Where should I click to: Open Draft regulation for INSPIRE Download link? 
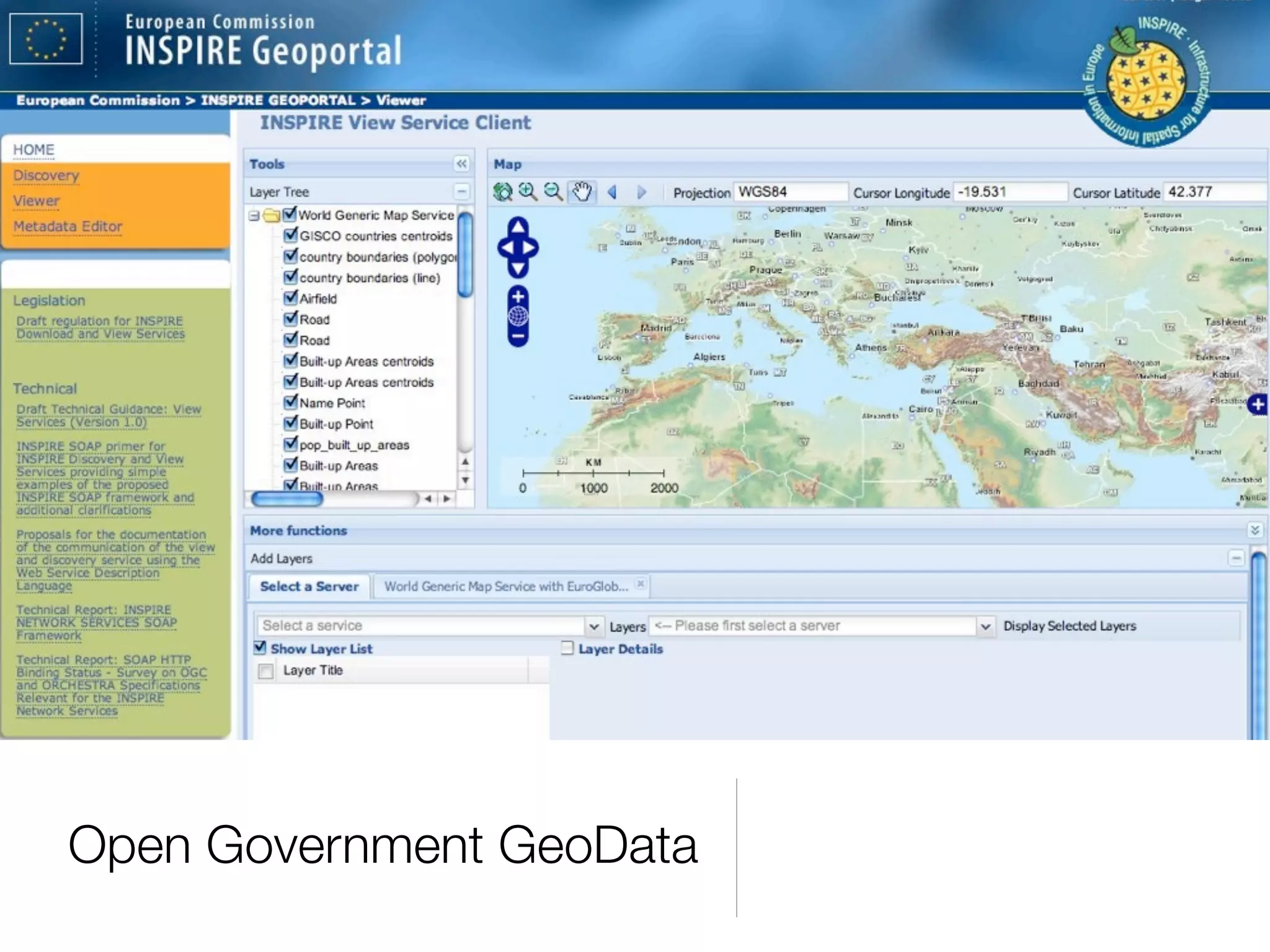[100, 327]
